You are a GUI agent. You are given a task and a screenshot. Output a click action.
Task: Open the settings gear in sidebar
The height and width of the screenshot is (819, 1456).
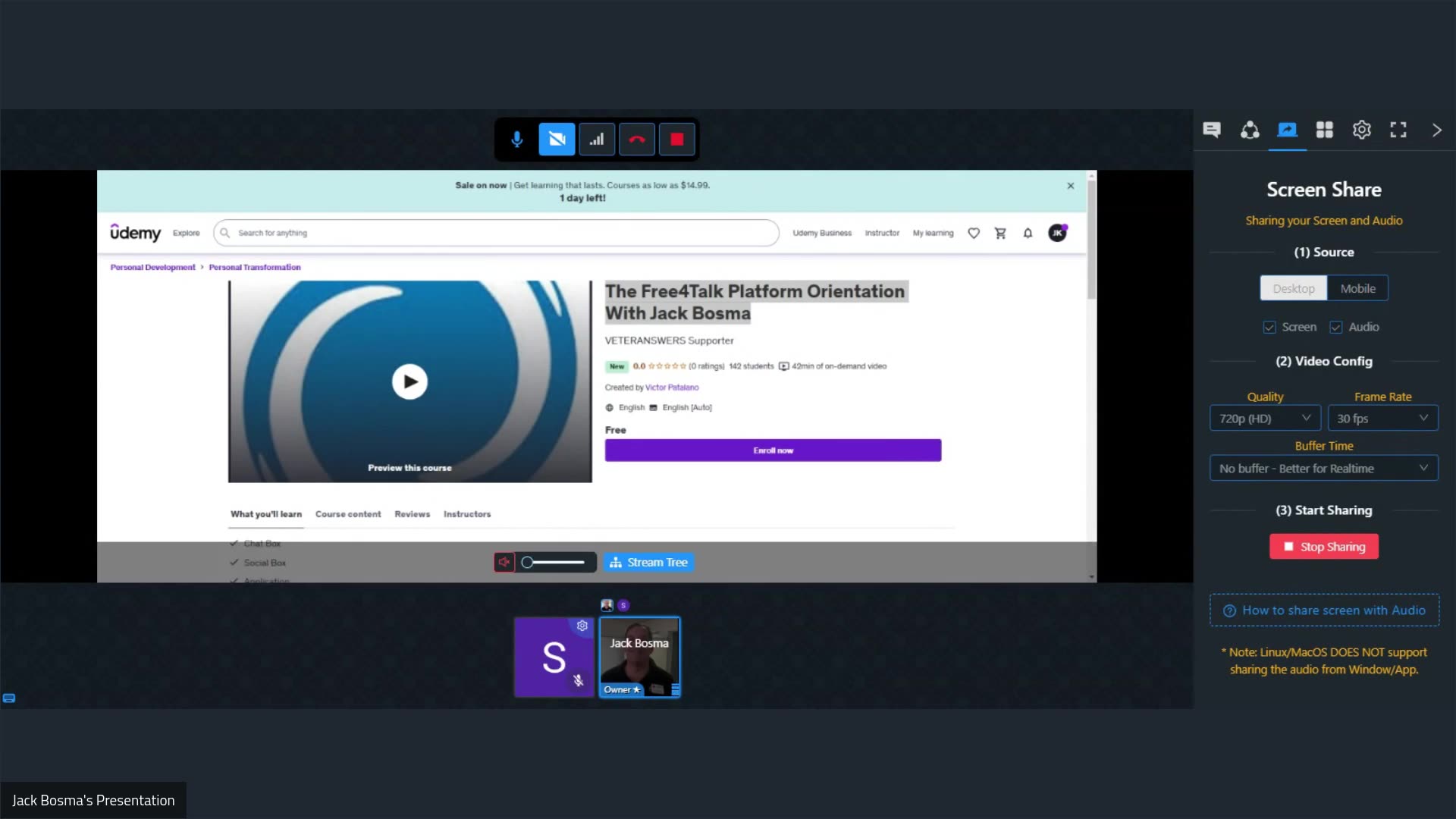(1361, 130)
